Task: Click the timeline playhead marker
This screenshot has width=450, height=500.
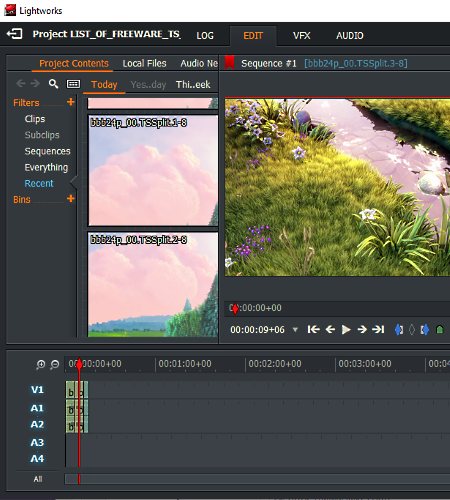Action: tap(79, 364)
